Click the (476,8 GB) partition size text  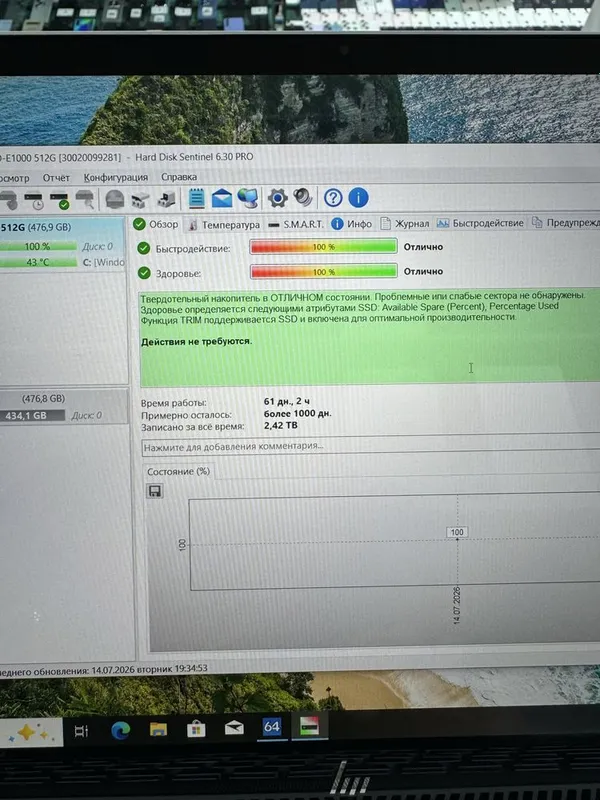[x=43, y=398]
